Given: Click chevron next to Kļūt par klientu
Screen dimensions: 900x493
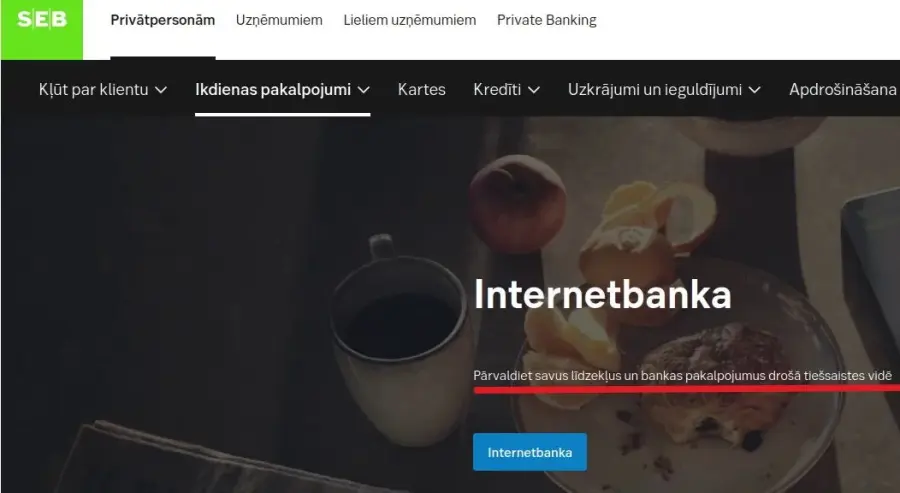Looking at the screenshot, I should click(161, 90).
